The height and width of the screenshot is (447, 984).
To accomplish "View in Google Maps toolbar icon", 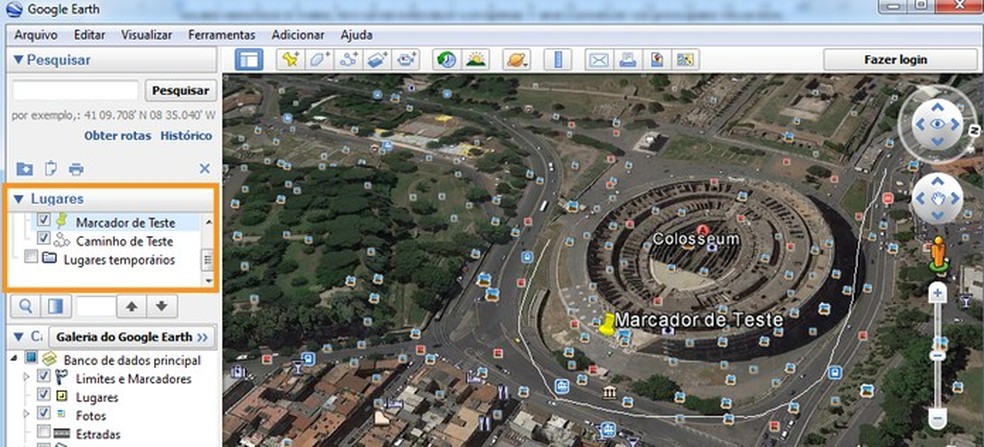I will click(685, 60).
